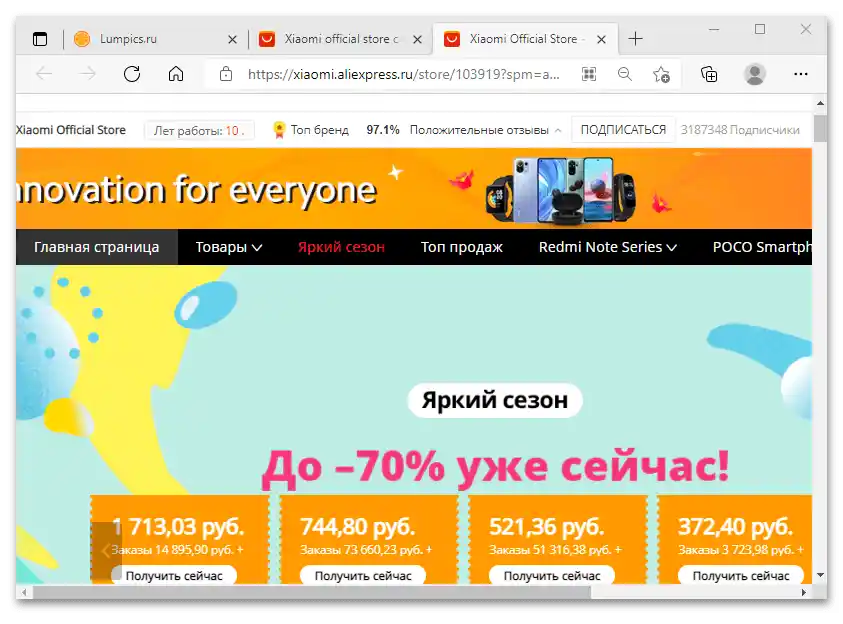The width and height of the screenshot is (843, 624).
Task: Close the active Xiaomi Official Store tab
Action: [602, 39]
